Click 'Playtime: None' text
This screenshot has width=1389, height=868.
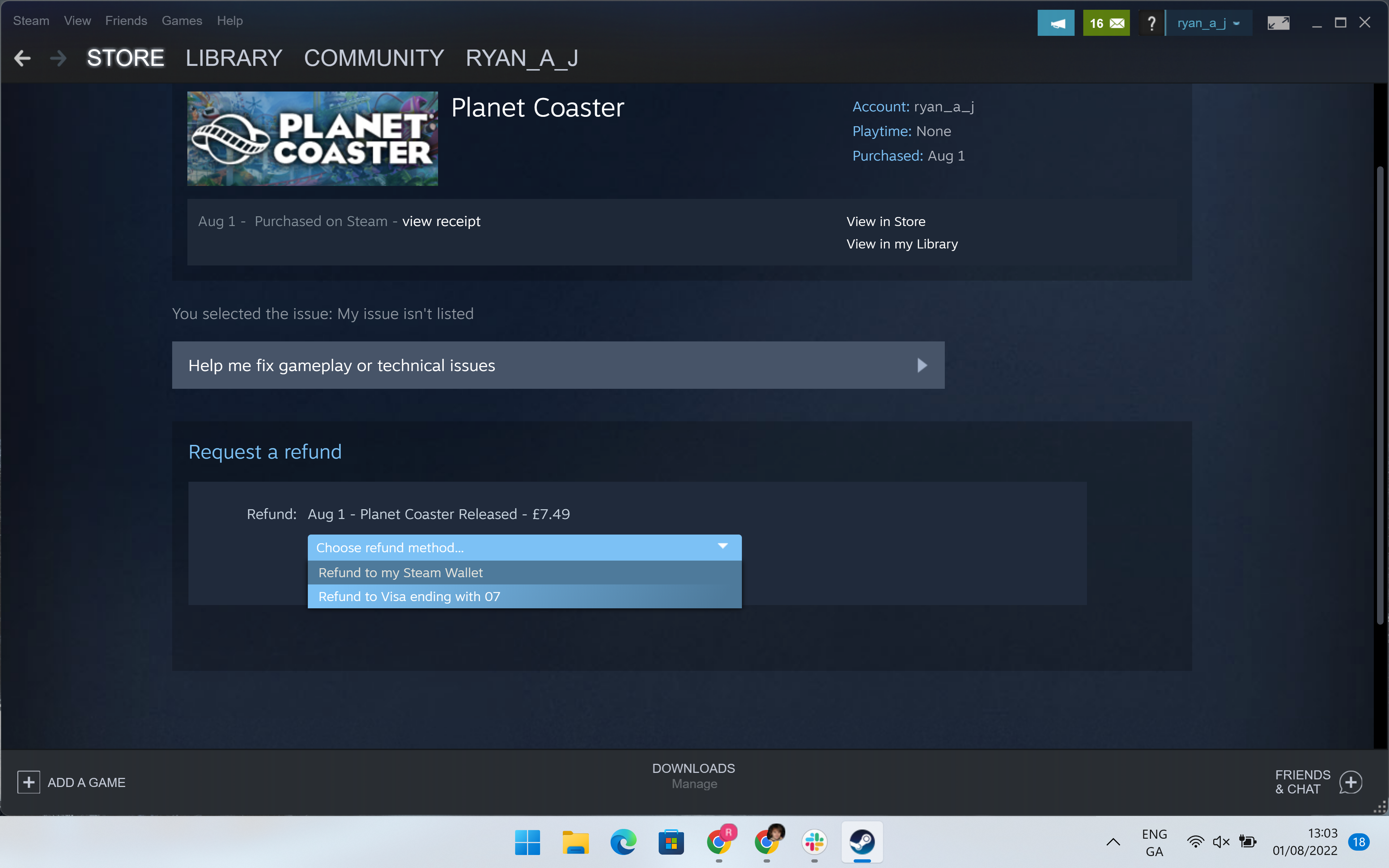[901, 131]
